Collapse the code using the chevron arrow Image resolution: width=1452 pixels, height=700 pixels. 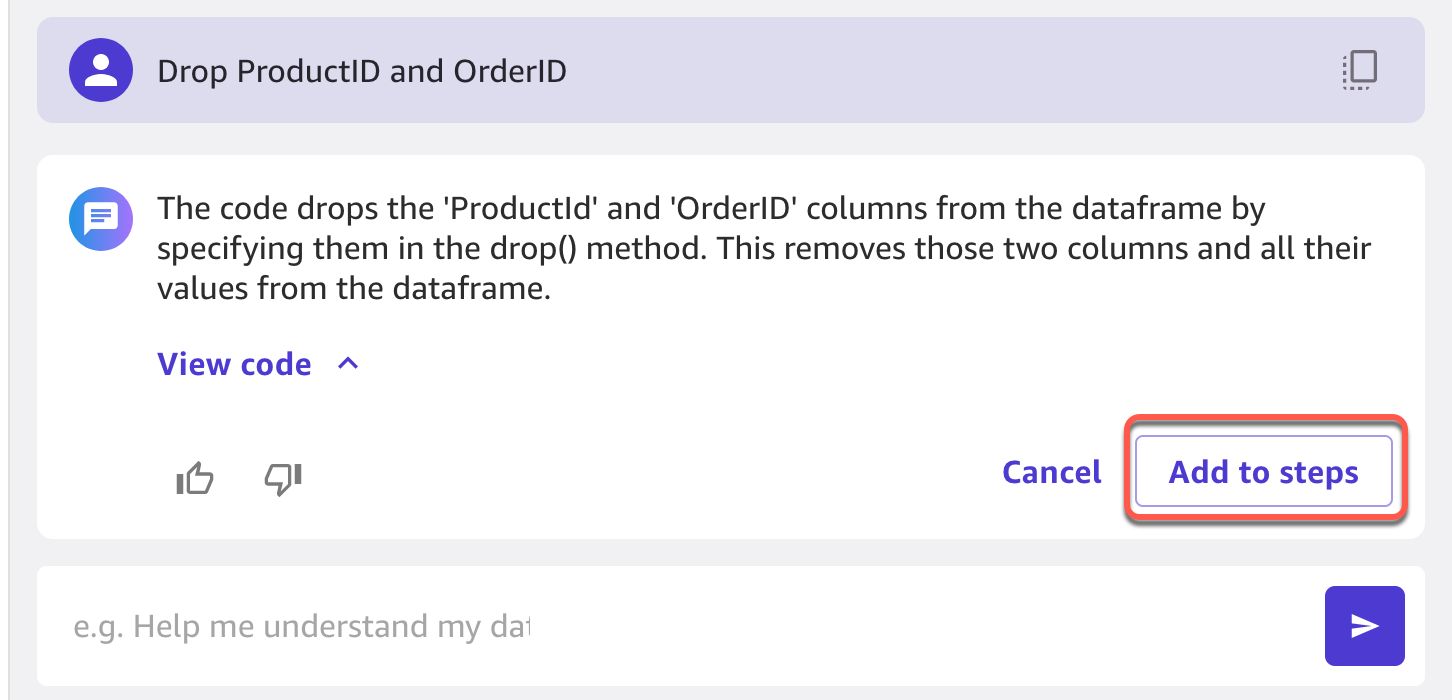[x=348, y=364]
